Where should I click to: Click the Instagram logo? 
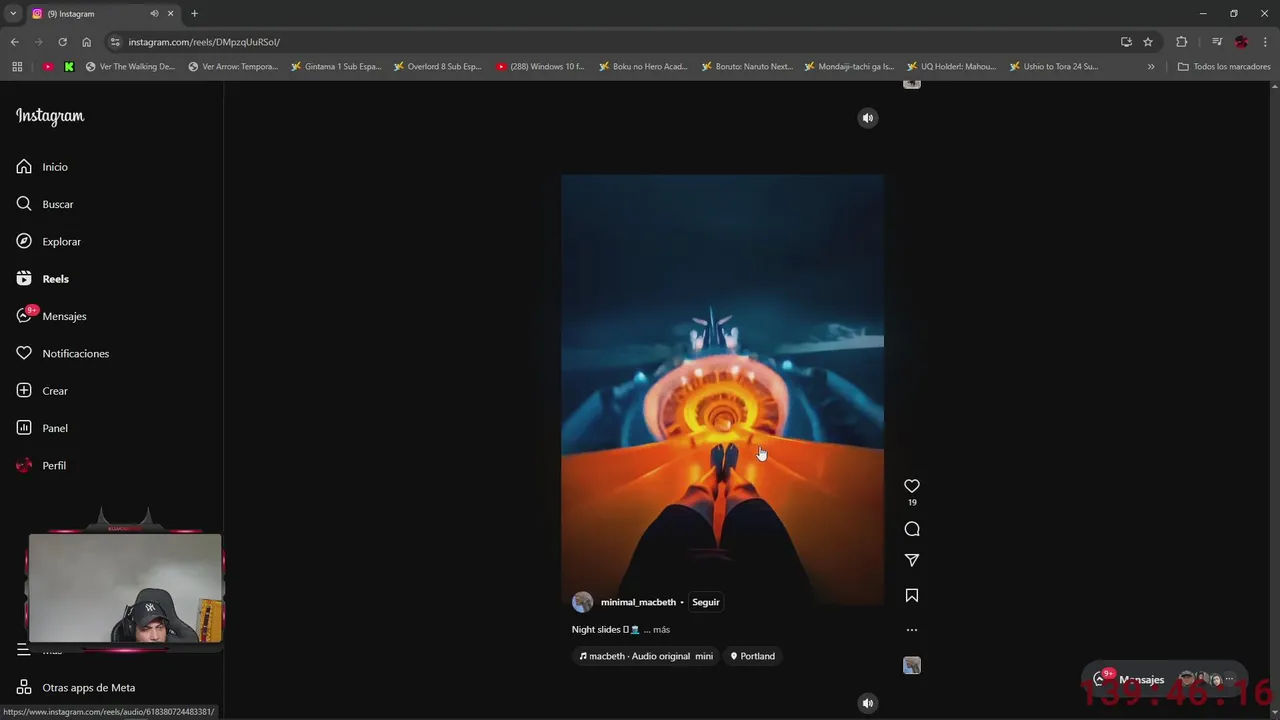(x=50, y=116)
